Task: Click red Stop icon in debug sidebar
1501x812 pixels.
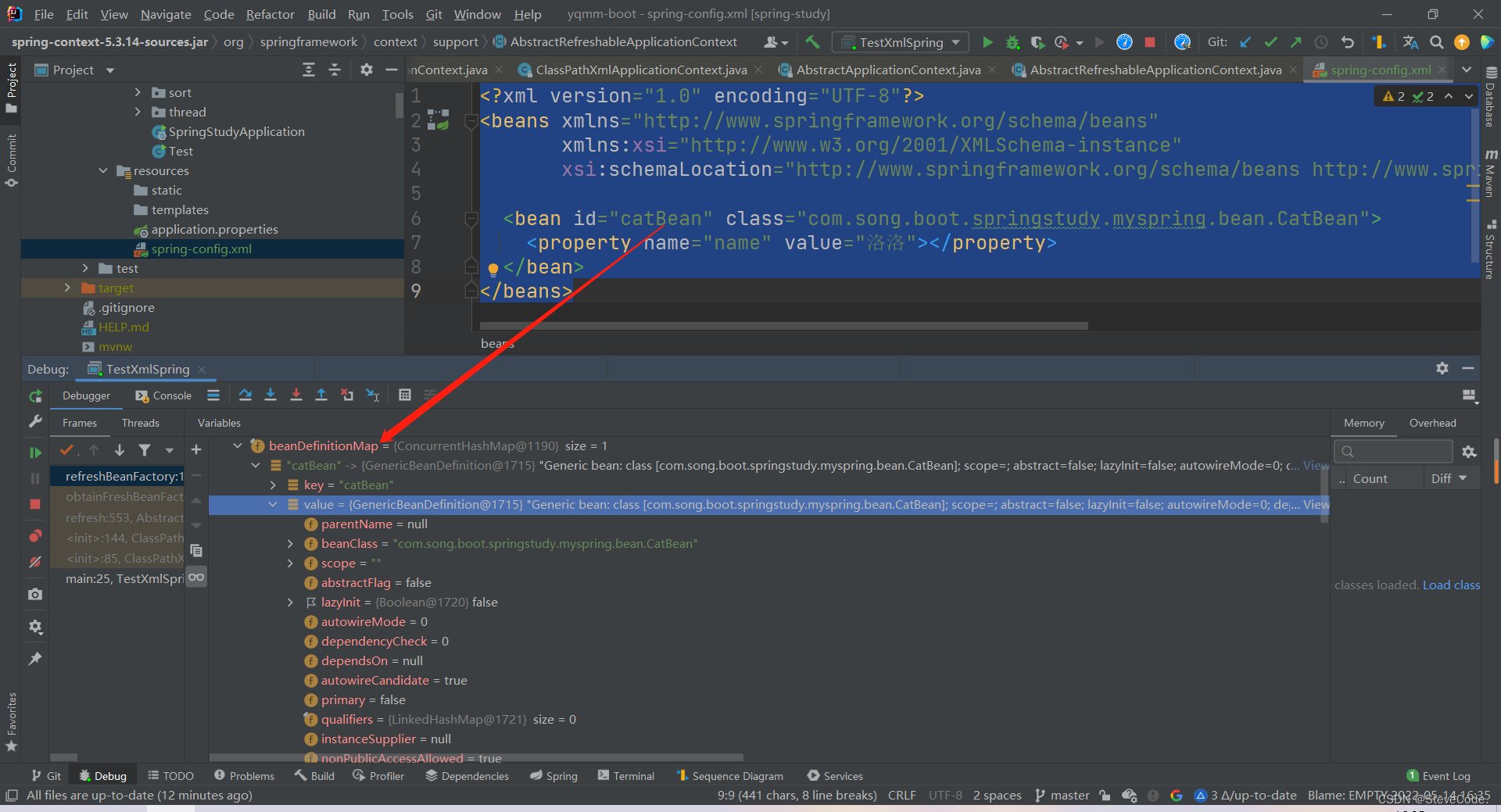Action: (35, 504)
